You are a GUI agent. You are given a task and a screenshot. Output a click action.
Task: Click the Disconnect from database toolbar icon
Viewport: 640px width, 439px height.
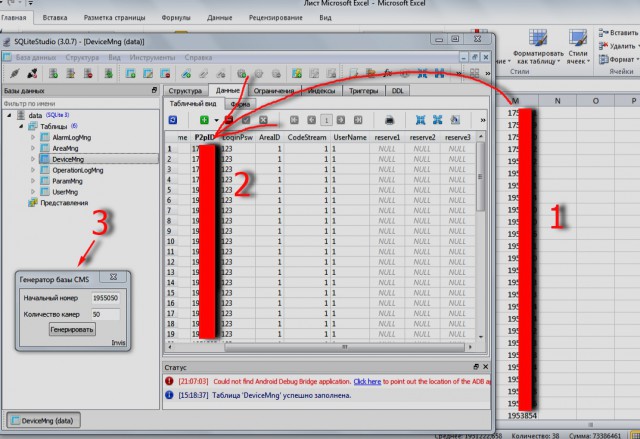point(32,73)
